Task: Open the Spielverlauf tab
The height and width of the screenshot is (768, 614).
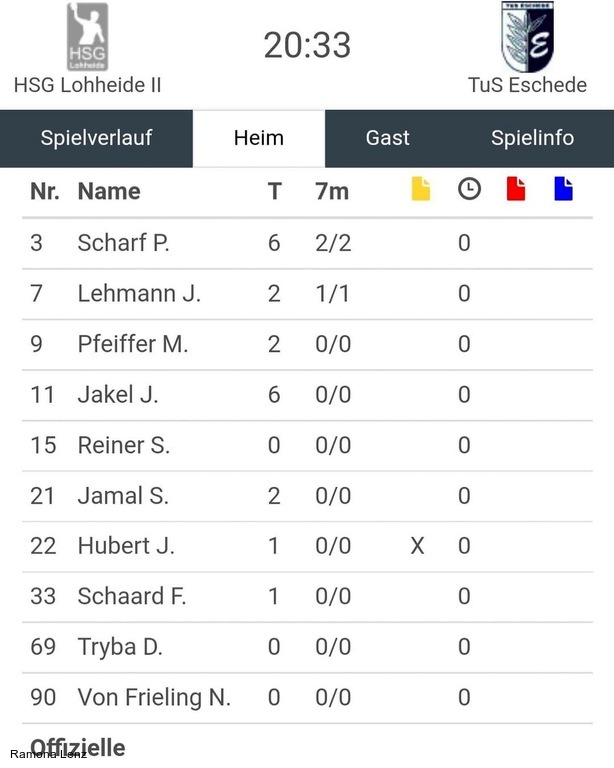Action: point(96,138)
